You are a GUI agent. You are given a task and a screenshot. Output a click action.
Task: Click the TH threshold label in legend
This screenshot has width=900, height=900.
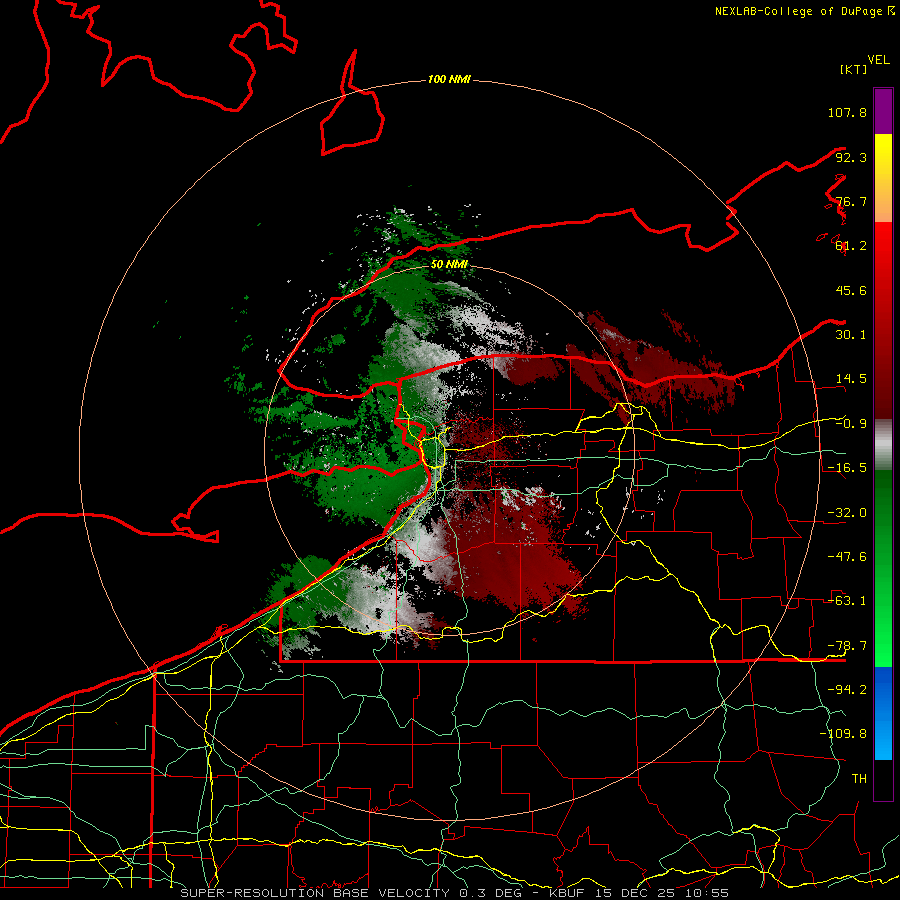(859, 779)
